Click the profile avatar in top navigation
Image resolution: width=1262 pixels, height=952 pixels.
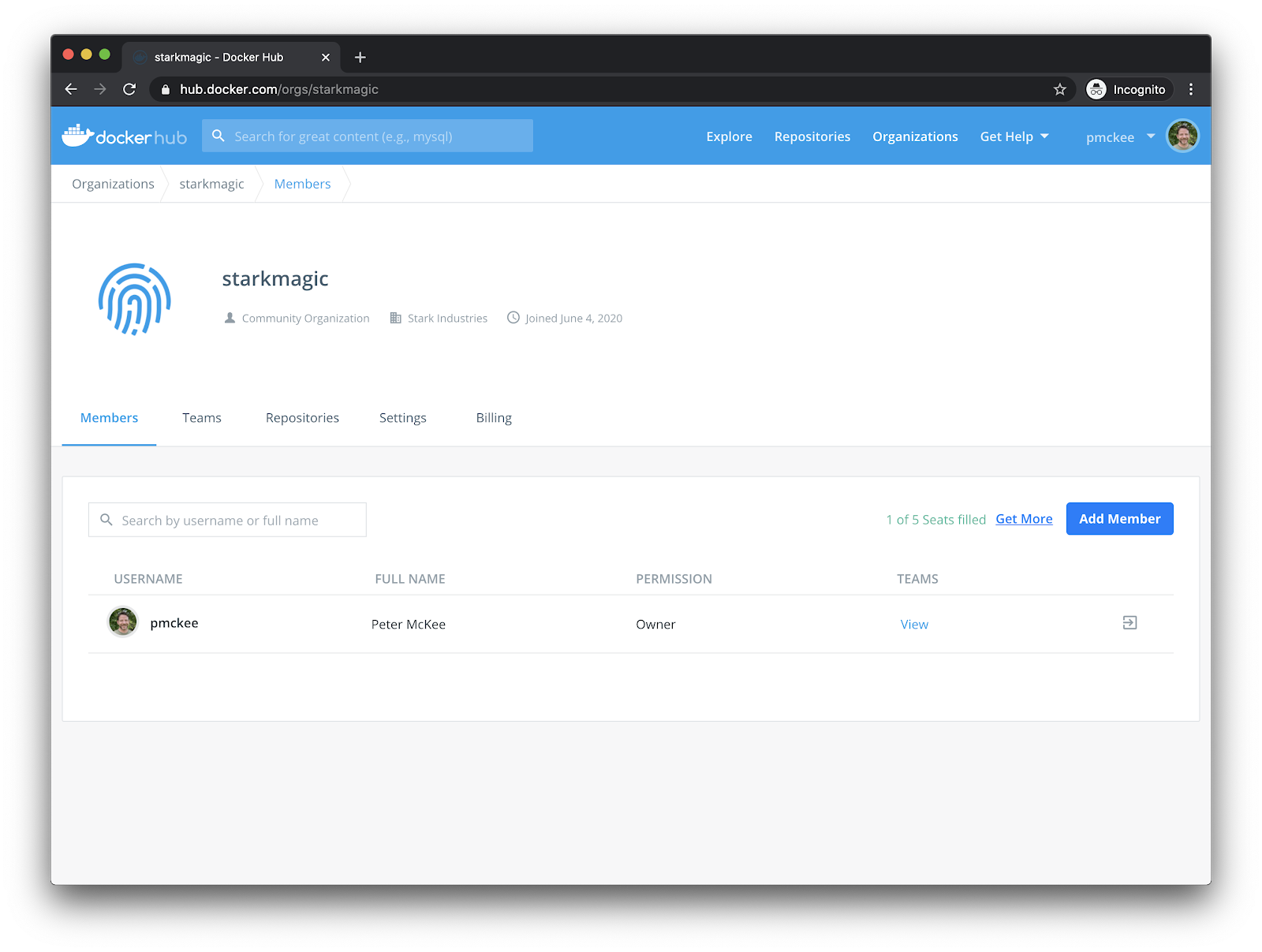click(1182, 136)
